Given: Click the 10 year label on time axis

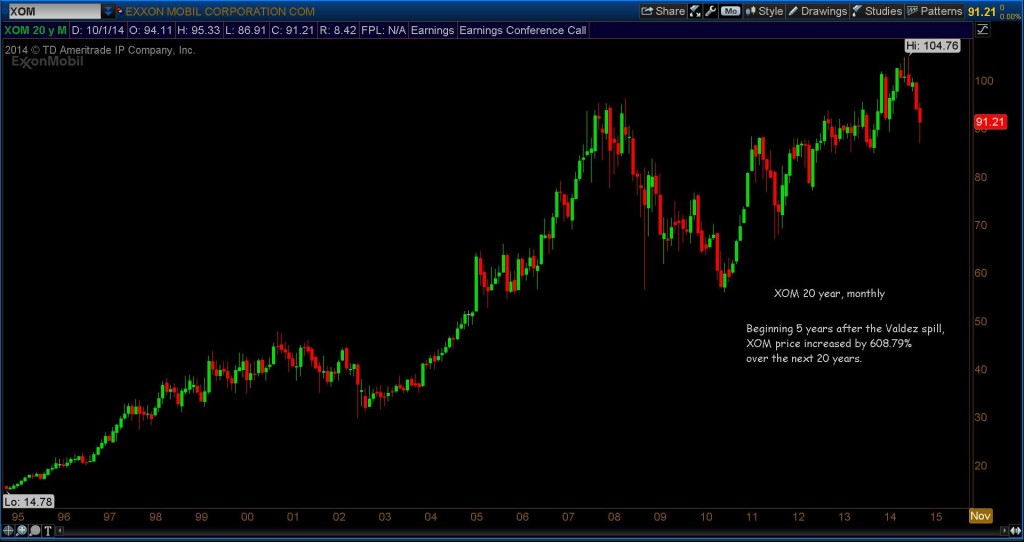Looking at the screenshot, I should click(706, 517).
